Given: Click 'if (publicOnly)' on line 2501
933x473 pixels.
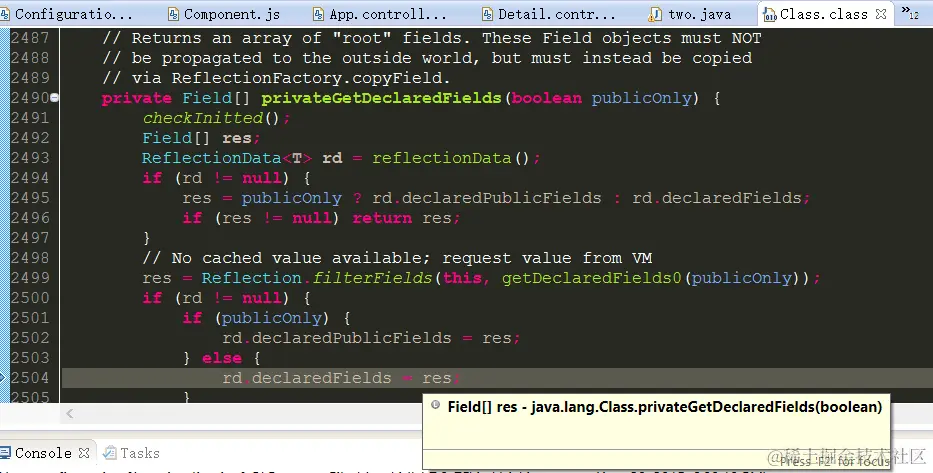Looking at the screenshot, I should click(256, 318).
